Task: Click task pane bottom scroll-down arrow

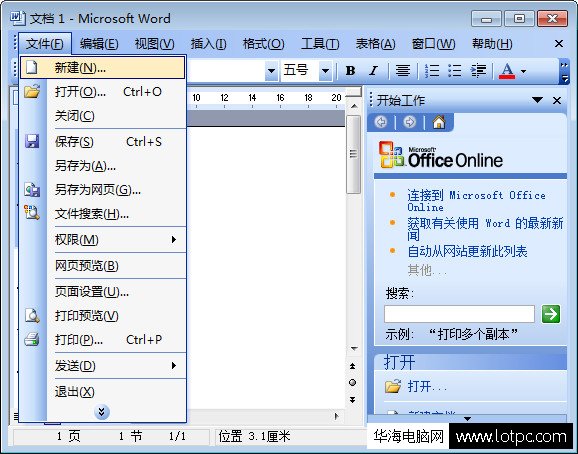Action: (x=467, y=419)
